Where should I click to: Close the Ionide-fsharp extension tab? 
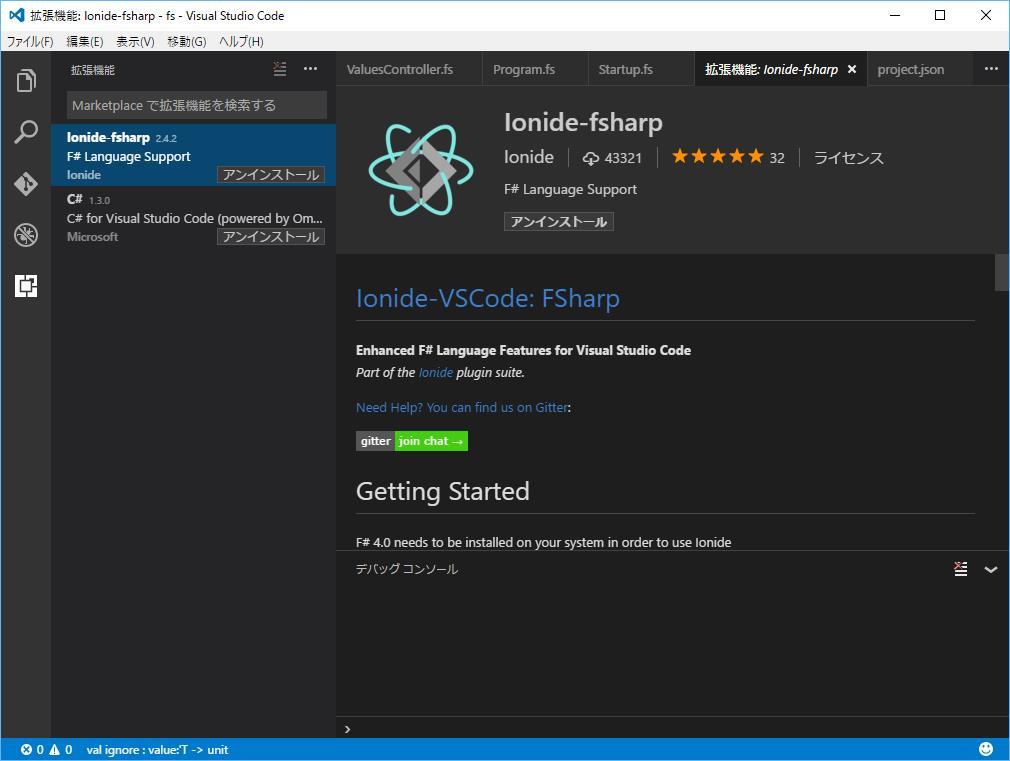tap(852, 69)
